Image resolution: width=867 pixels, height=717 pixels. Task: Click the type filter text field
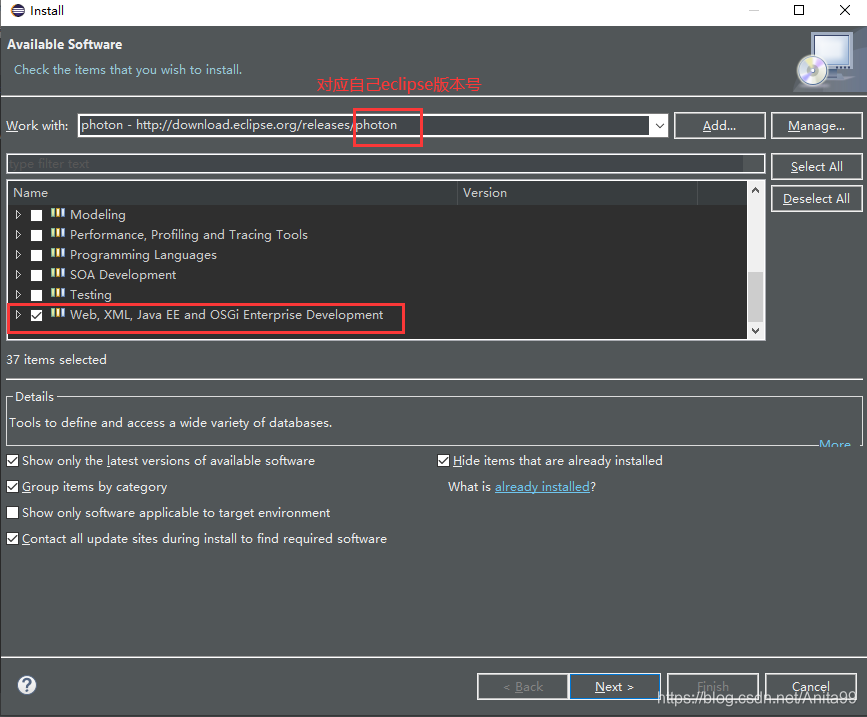[385, 164]
